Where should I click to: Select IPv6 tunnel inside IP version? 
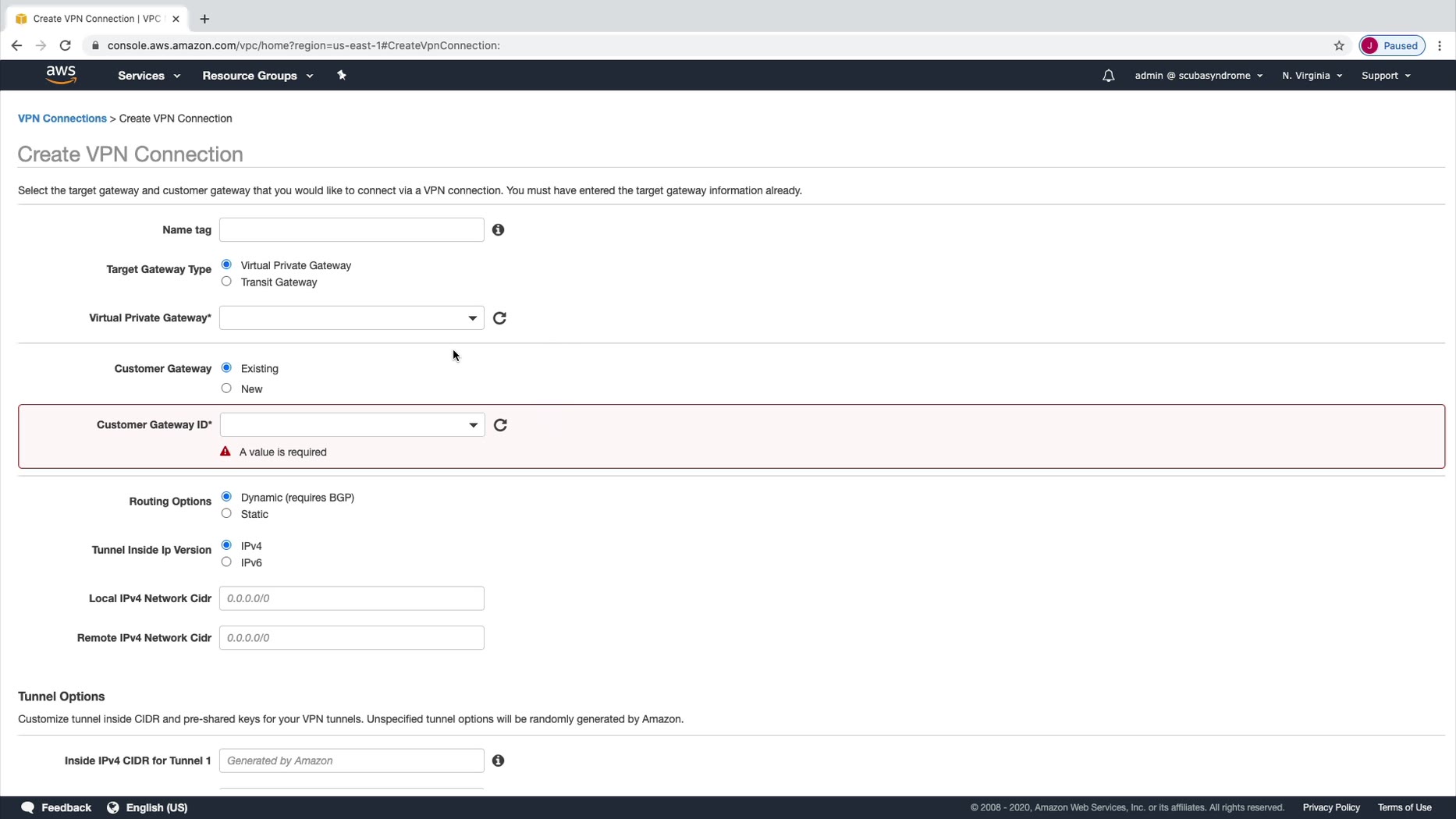(226, 562)
